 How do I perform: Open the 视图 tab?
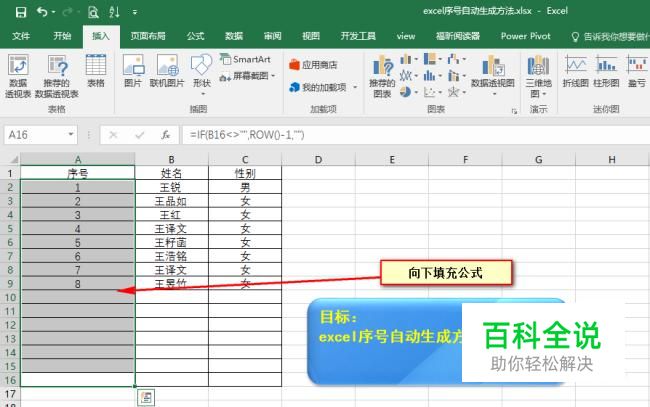pos(311,36)
